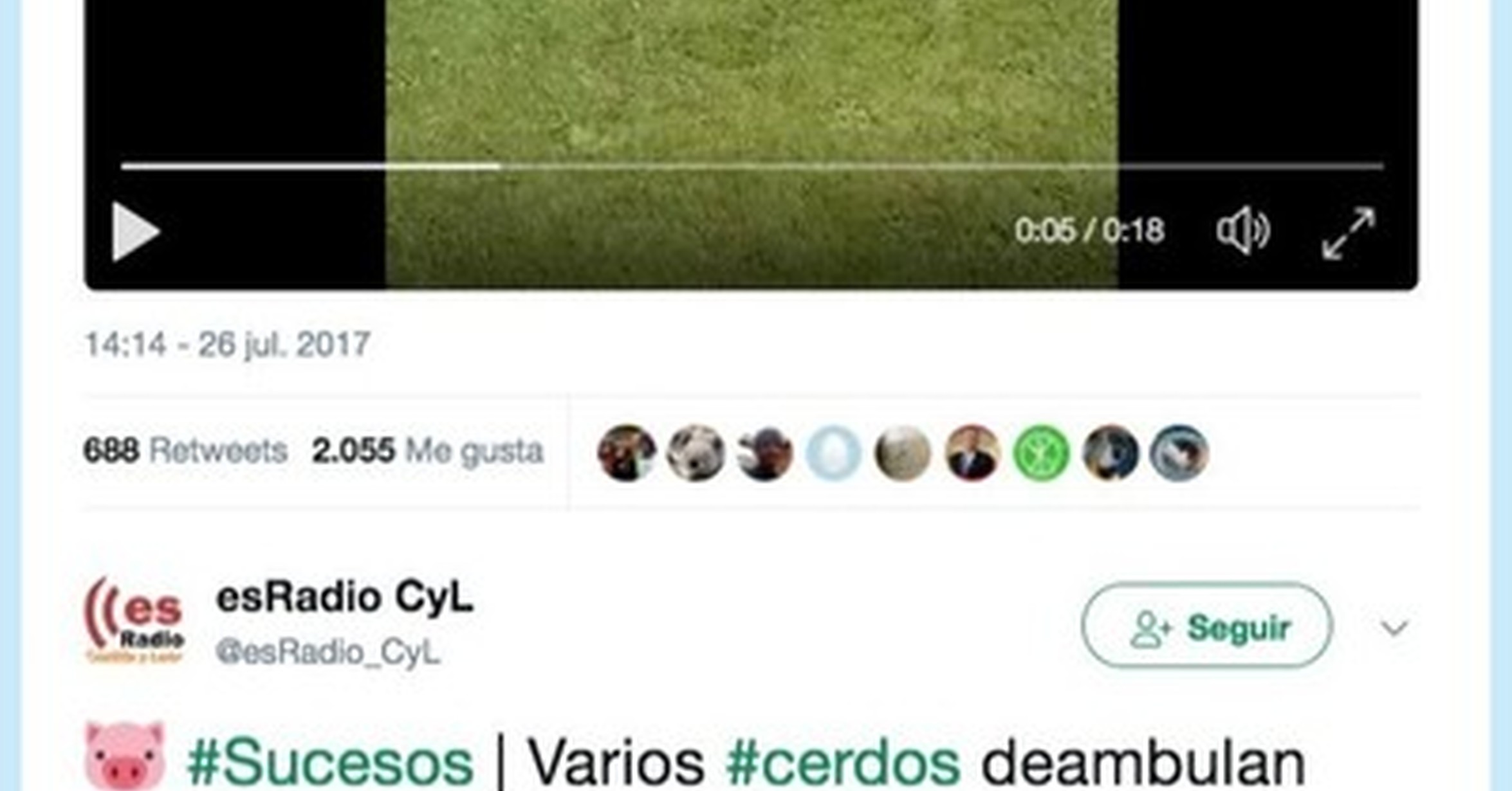This screenshot has height=791, width=1512.
Task: Play the paused video
Action: (136, 232)
